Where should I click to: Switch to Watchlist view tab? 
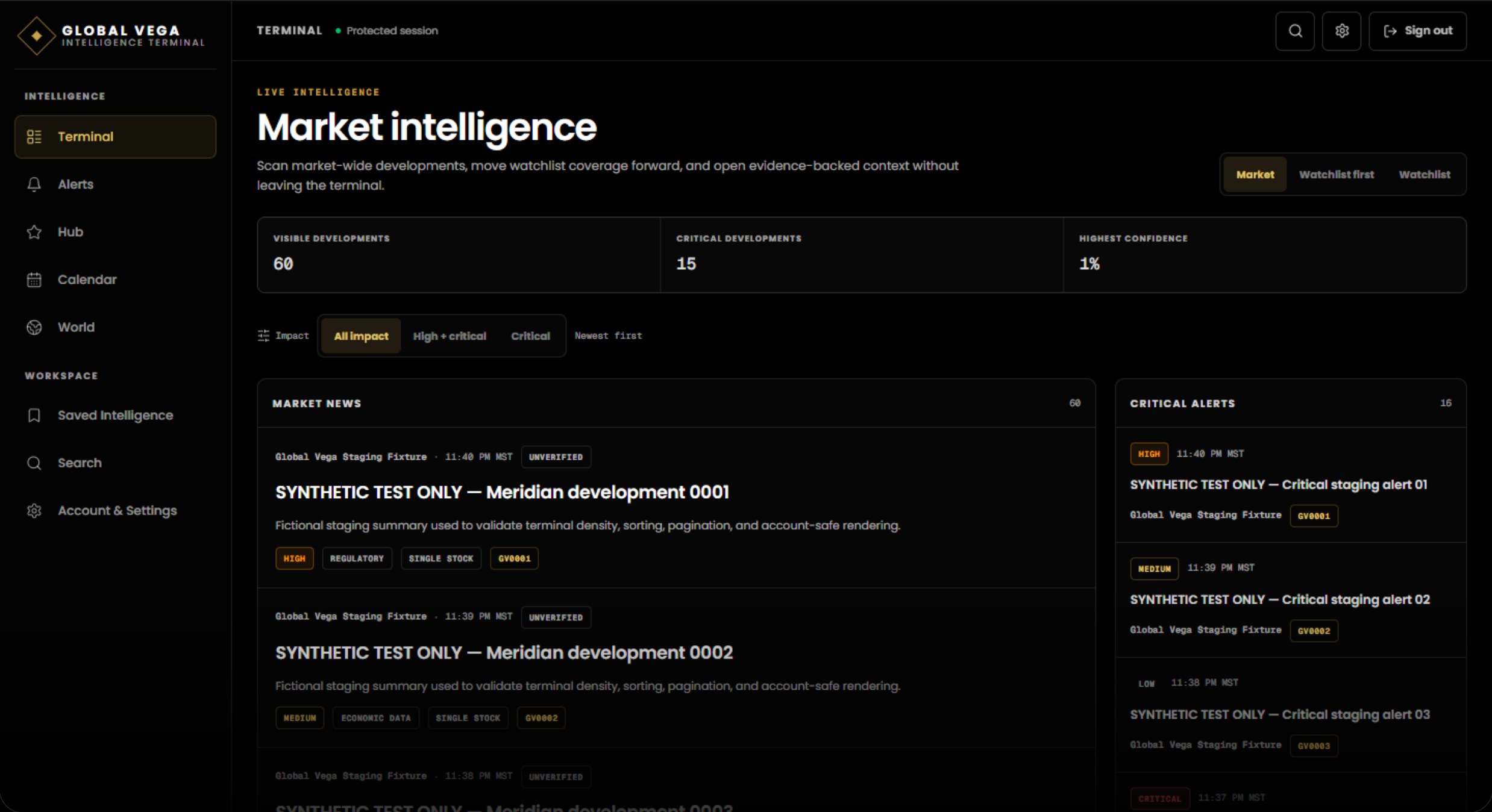pos(1425,175)
